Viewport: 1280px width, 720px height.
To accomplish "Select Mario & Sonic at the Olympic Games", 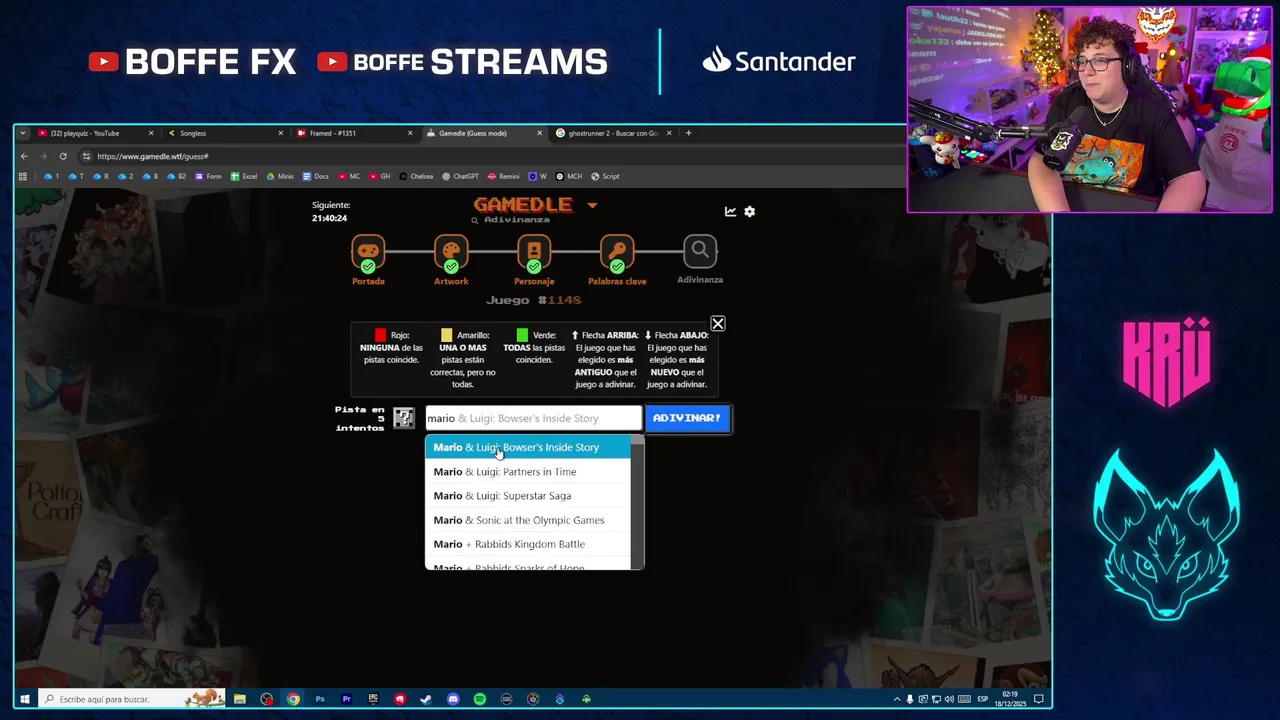I will click(x=528, y=520).
